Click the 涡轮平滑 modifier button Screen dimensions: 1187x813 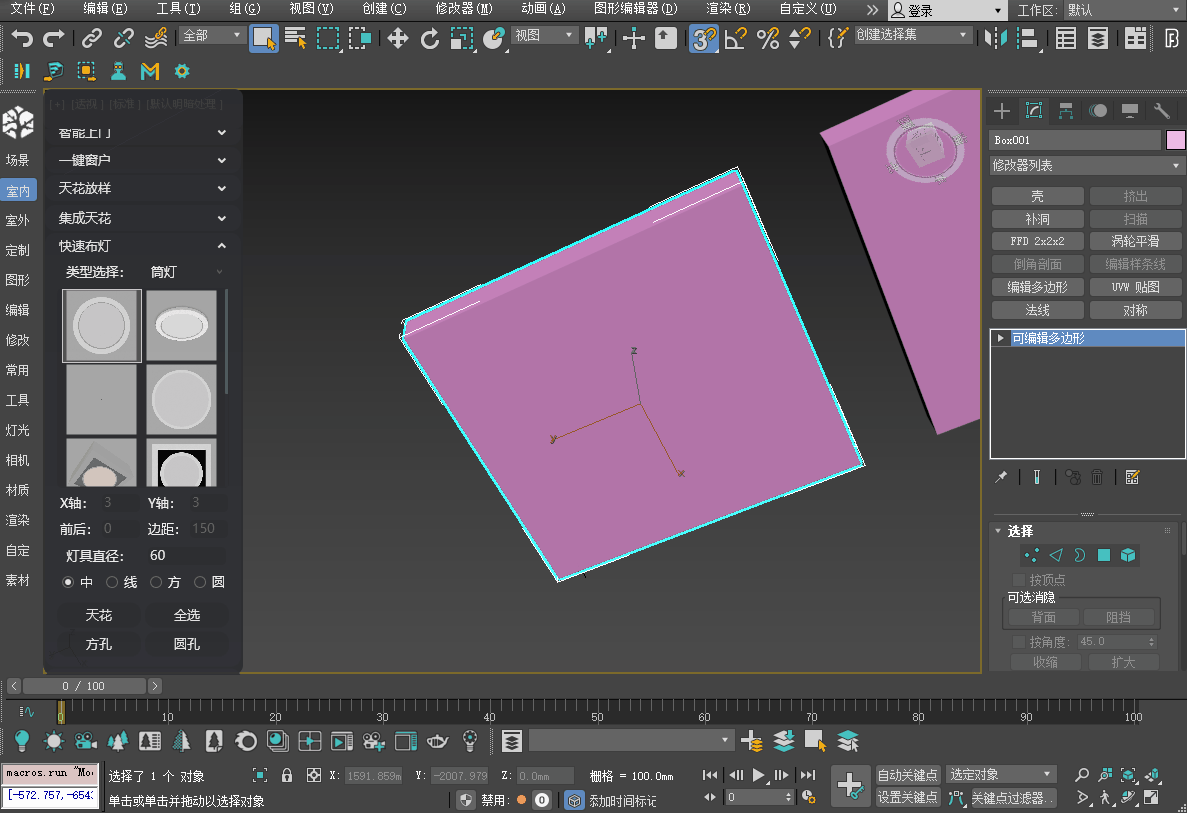(x=1135, y=241)
